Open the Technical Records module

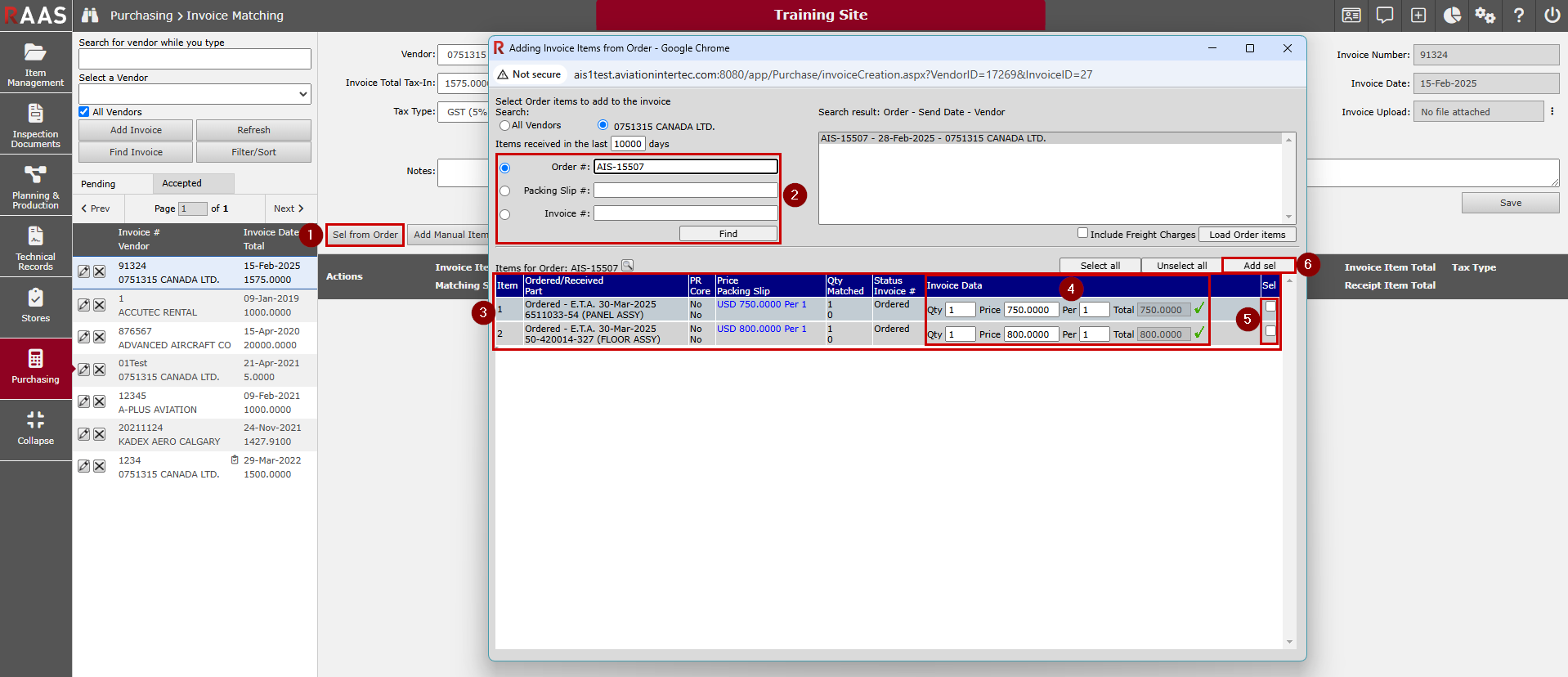tap(35, 247)
